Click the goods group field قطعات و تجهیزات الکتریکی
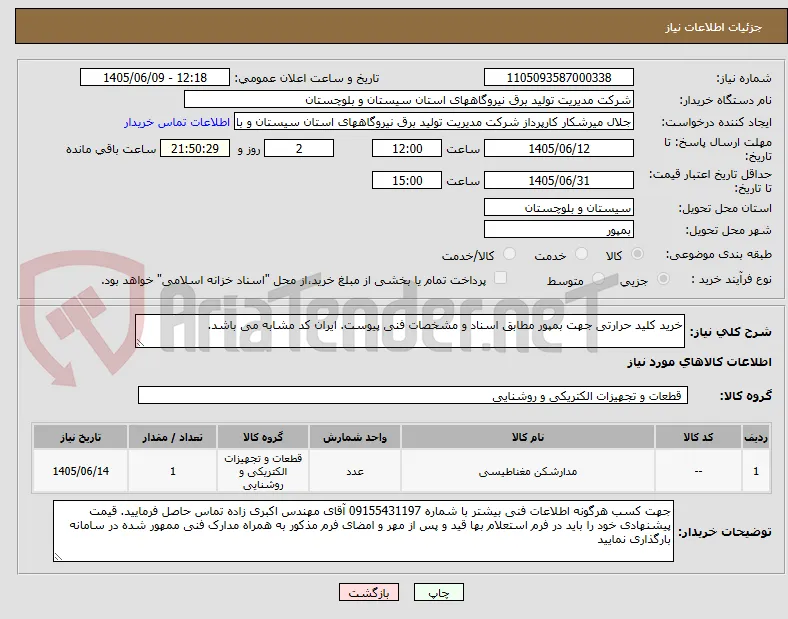 pos(413,395)
